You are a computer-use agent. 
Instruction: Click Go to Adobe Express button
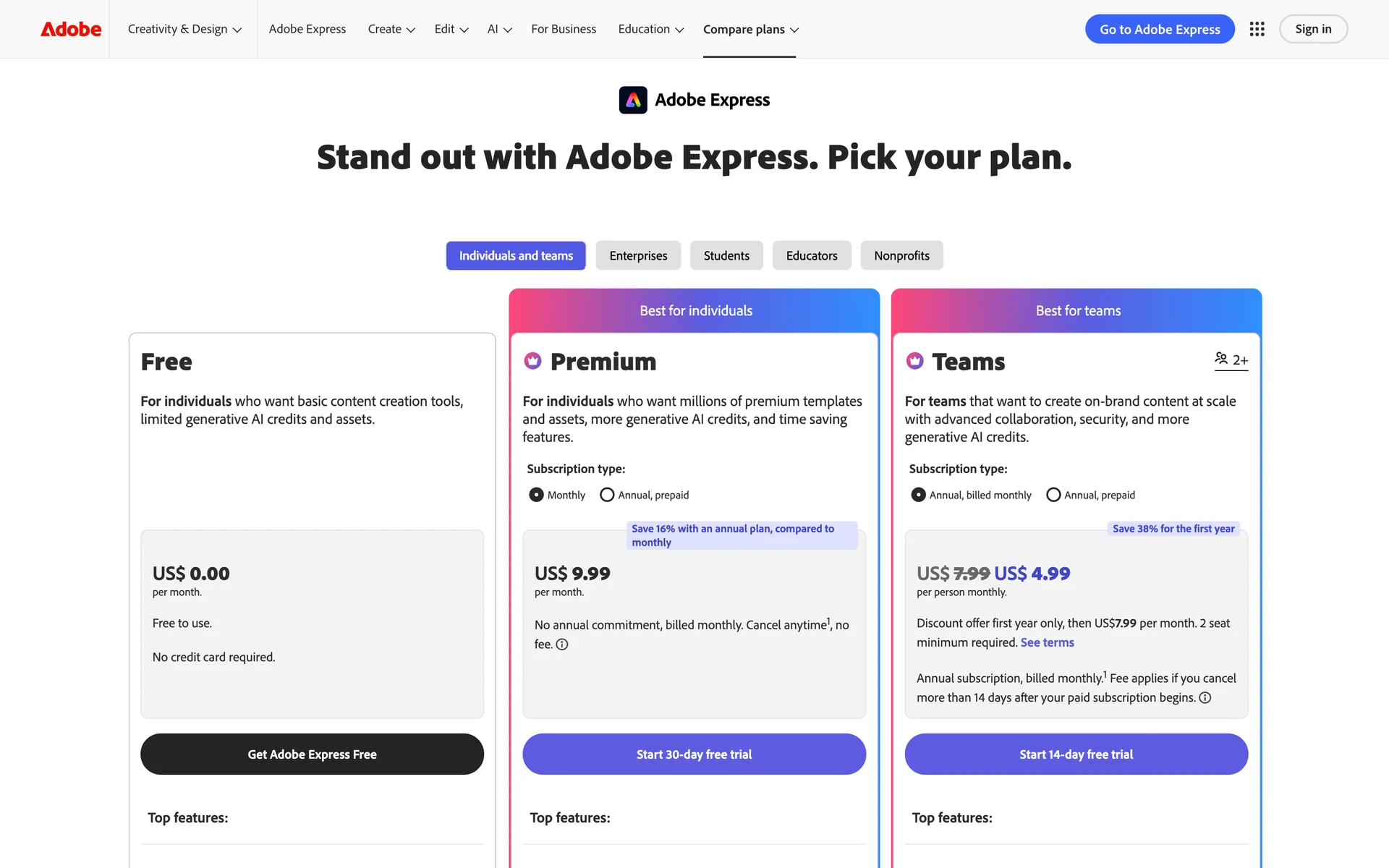1159,29
